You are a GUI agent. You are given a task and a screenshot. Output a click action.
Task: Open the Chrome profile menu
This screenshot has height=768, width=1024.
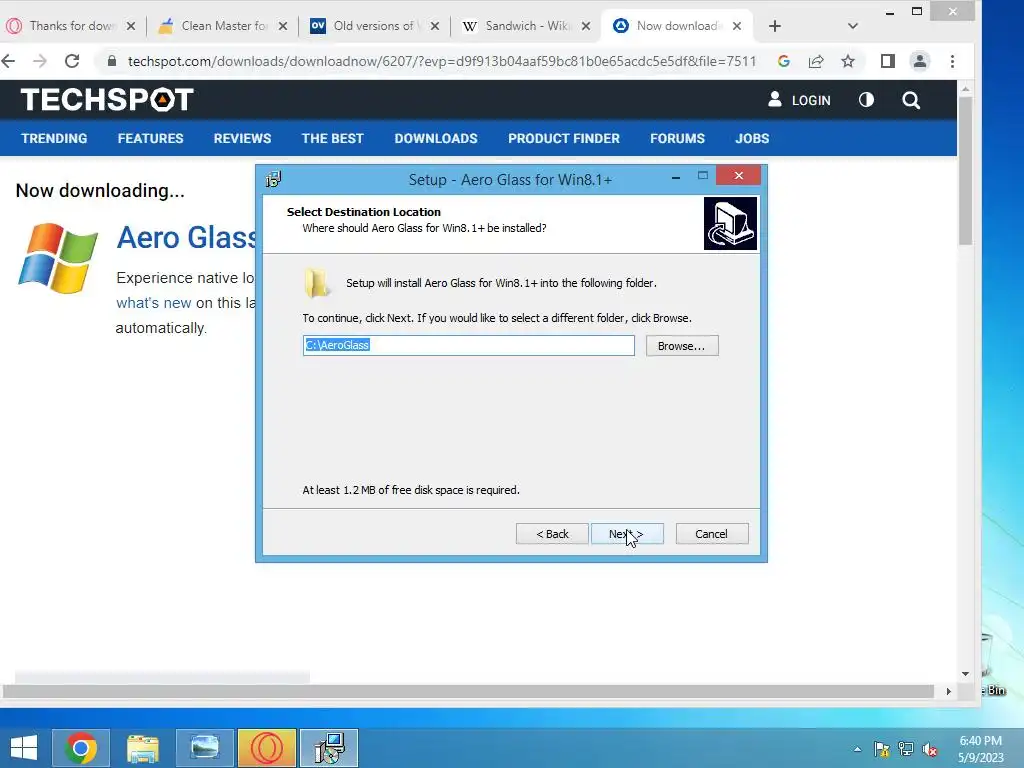[x=920, y=61]
